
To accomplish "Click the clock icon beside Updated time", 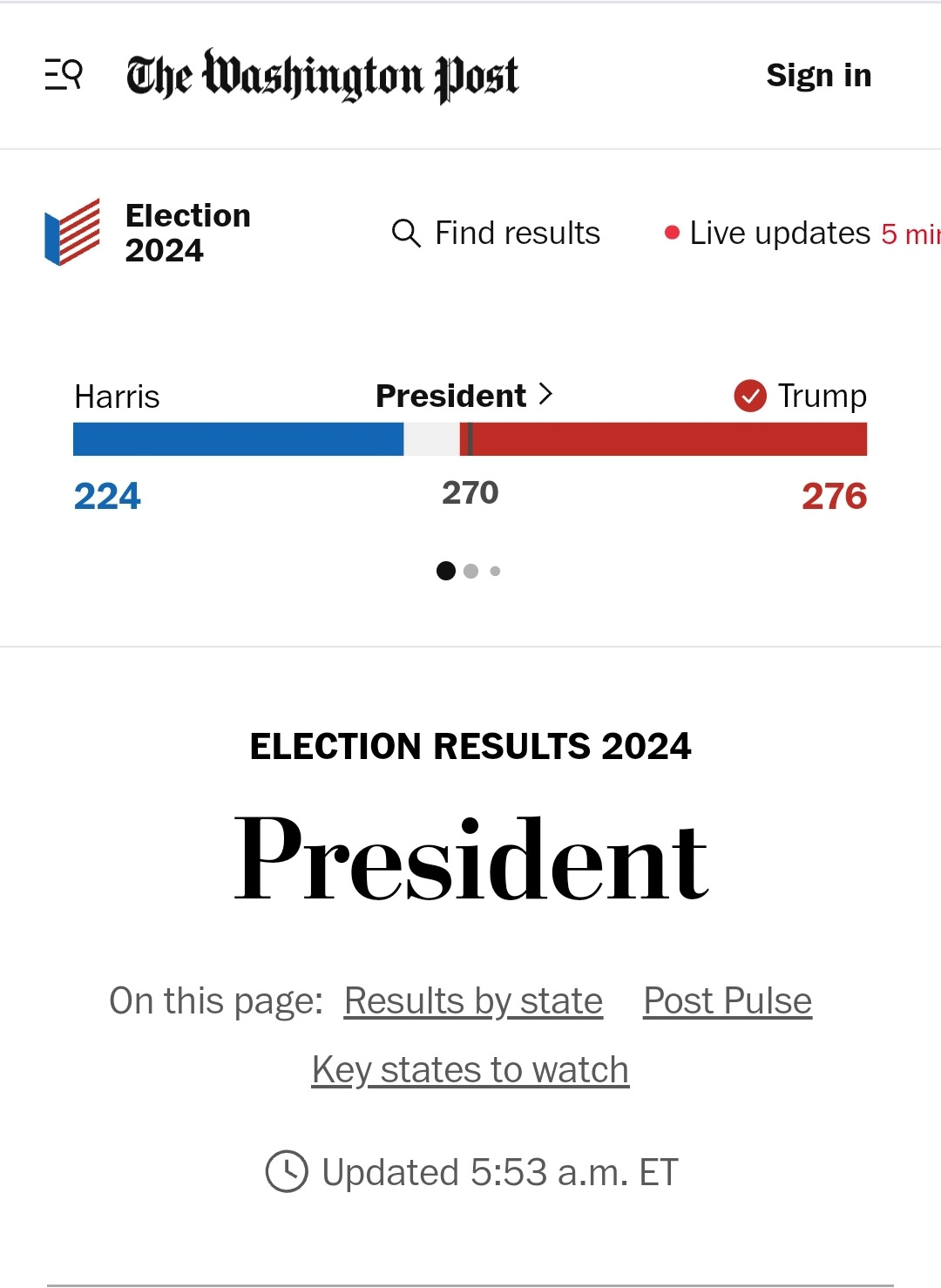I will pos(287,1171).
